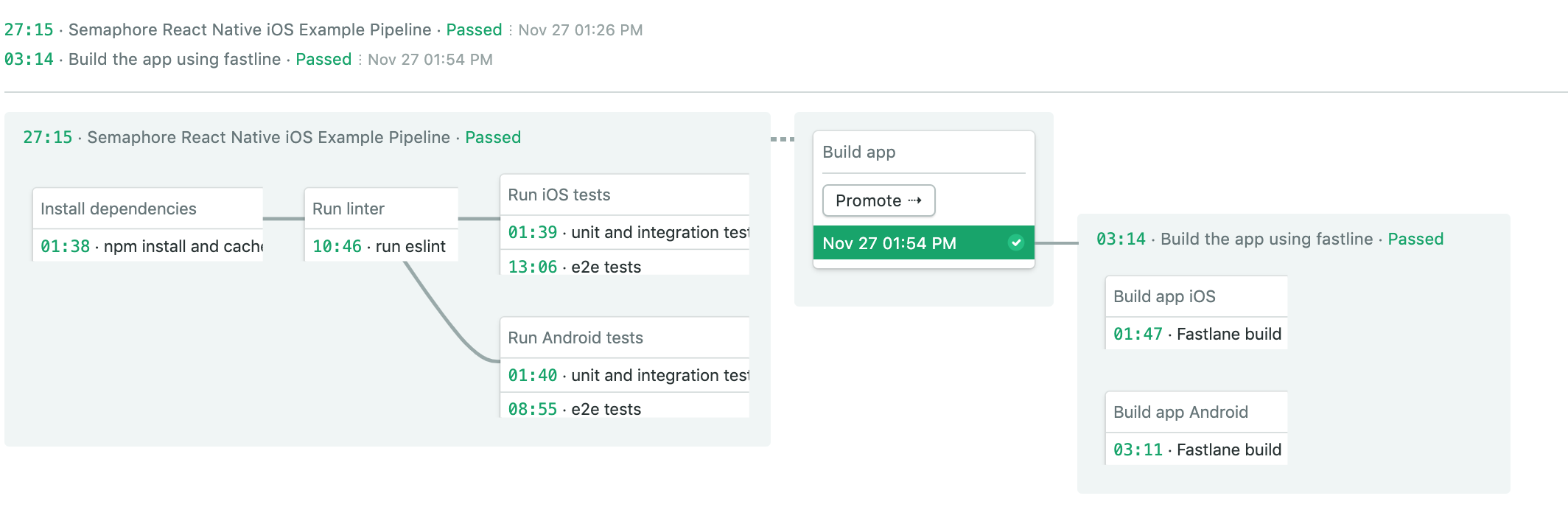Select Semaphore React Native pipeline in top list

pos(249,29)
